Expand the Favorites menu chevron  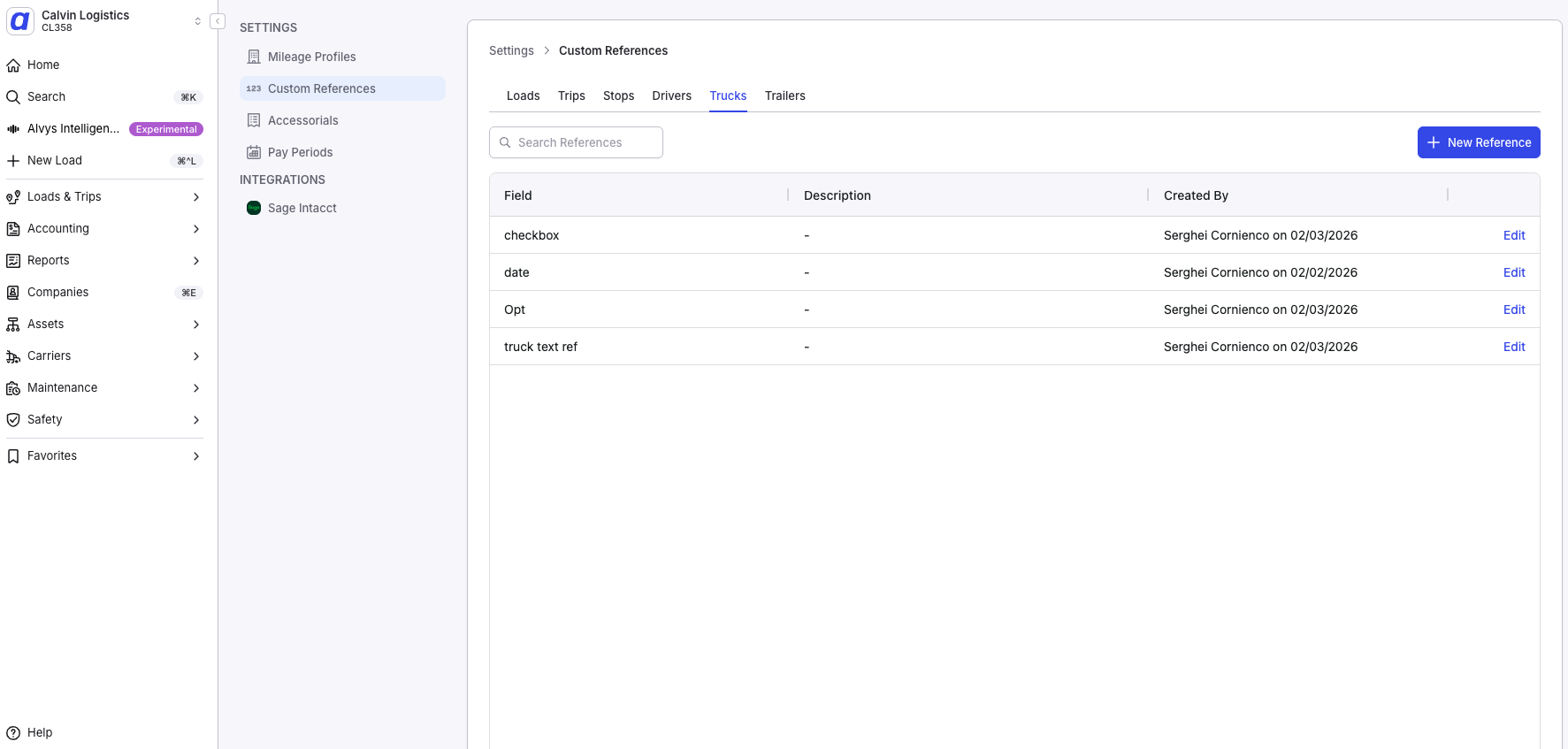click(x=196, y=456)
